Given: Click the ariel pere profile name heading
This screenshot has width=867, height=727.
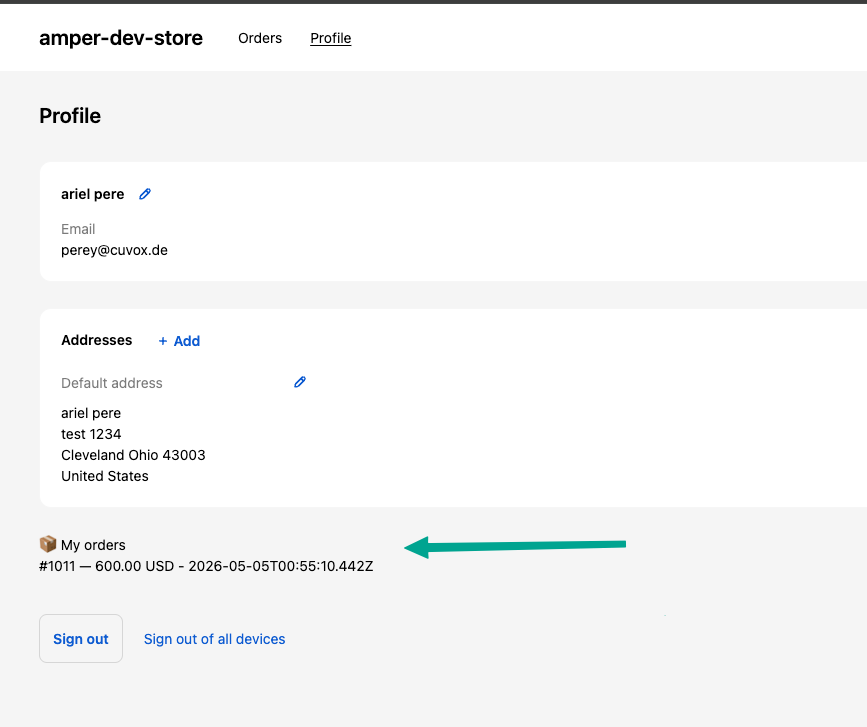Looking at the screenshot, I should [93, 195].
